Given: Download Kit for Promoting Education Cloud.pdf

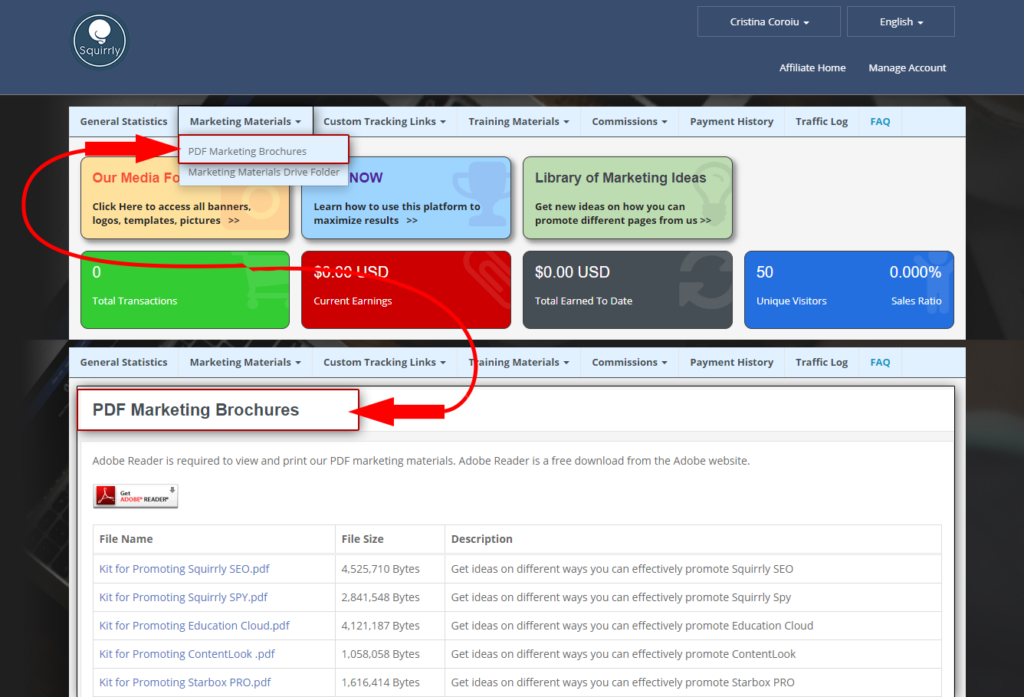Looking at the screenshot, I should coord(195,626).
